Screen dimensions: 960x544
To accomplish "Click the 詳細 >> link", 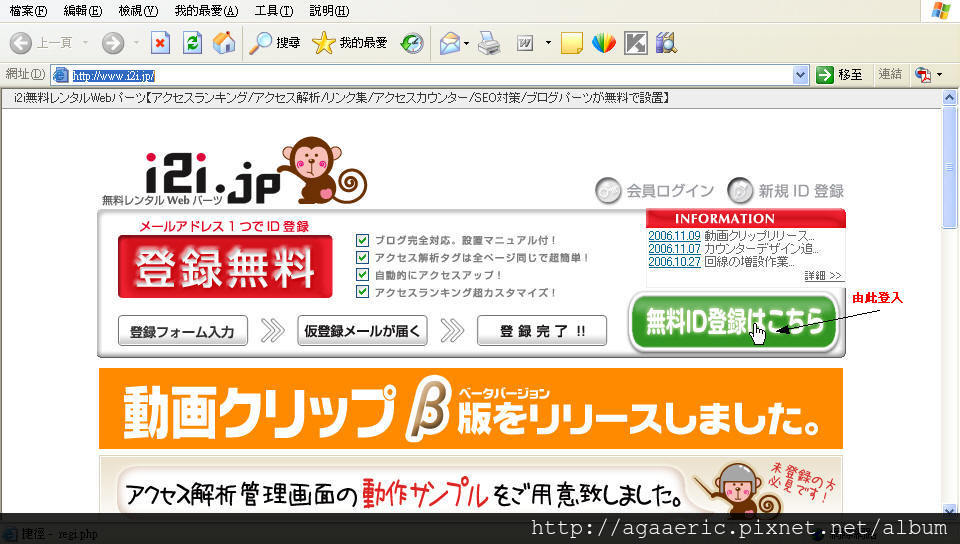I will (x=823, y=275).
